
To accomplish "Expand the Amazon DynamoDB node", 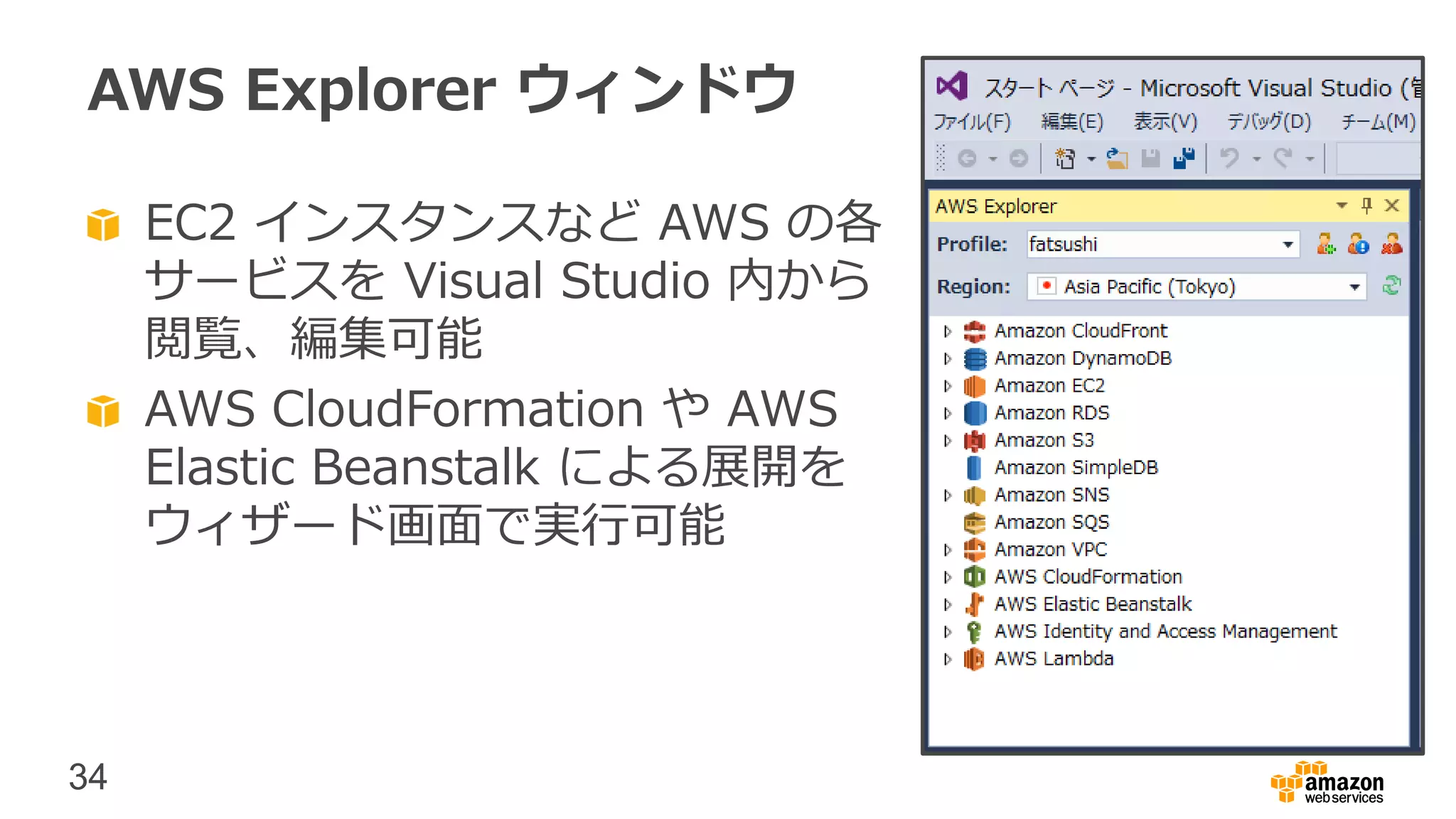I will [948, 359].
